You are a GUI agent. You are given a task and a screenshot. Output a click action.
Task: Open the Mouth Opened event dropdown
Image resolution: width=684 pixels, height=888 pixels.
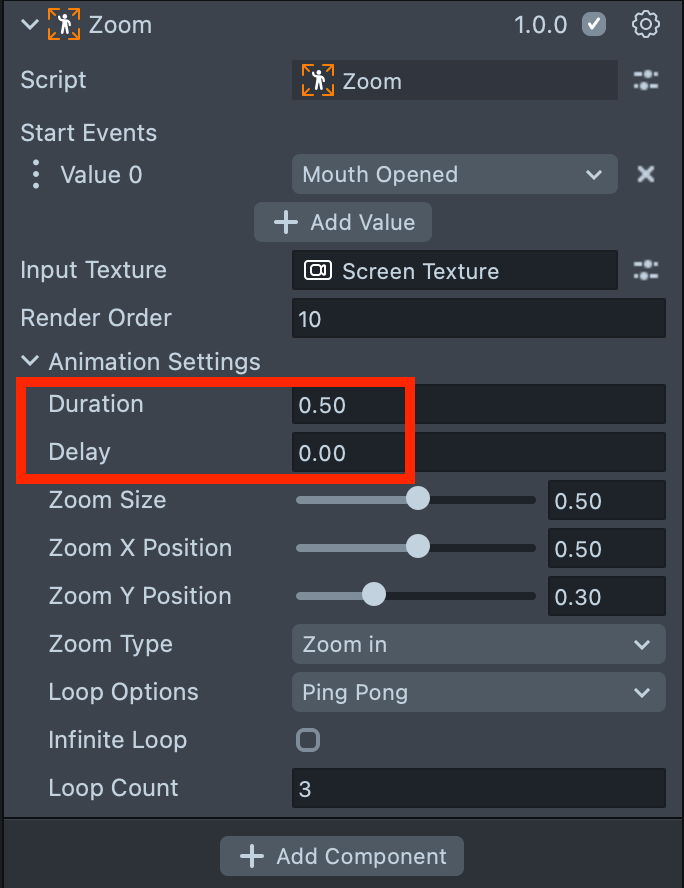click(x=454, y=175)
